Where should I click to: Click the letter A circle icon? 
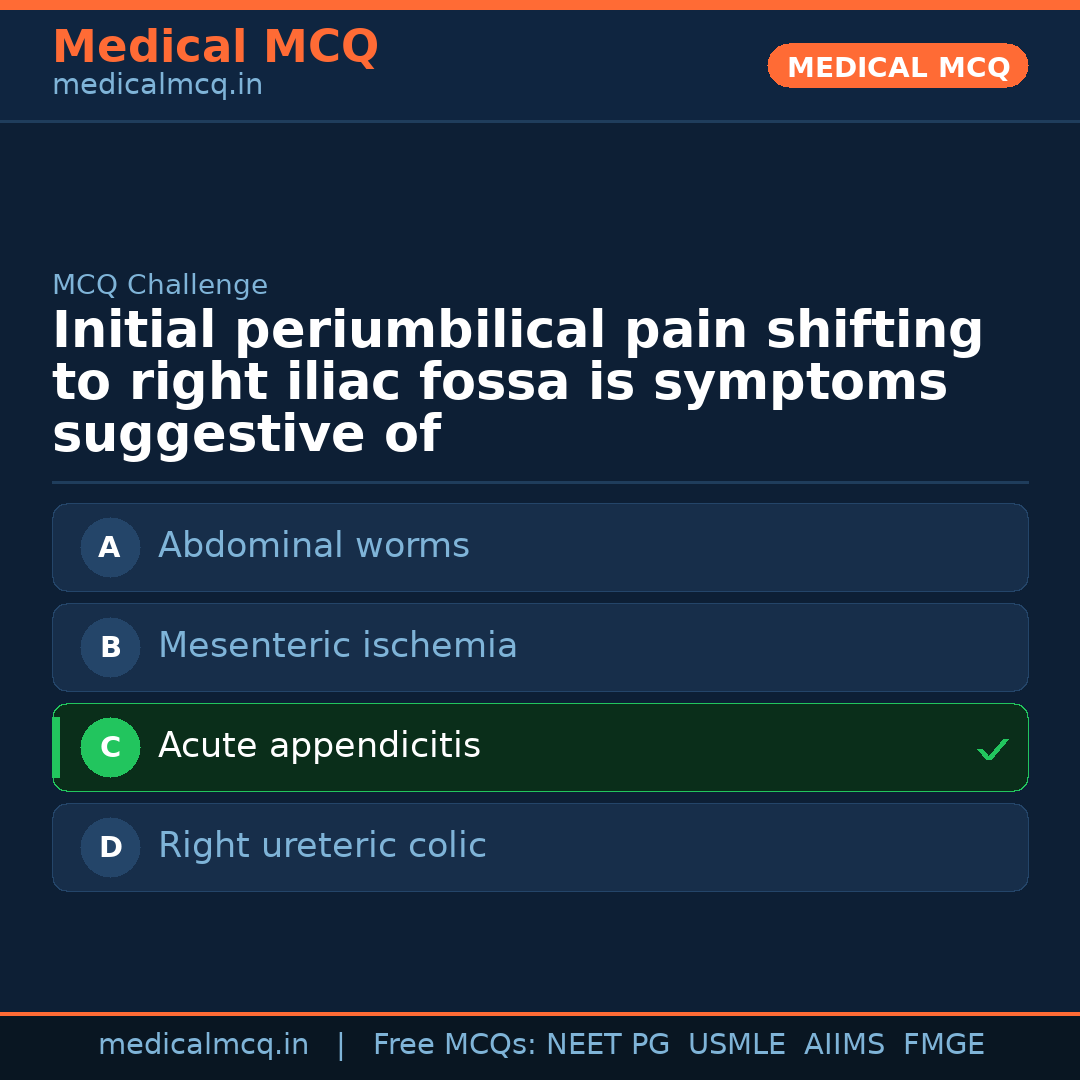pos(110,547)
